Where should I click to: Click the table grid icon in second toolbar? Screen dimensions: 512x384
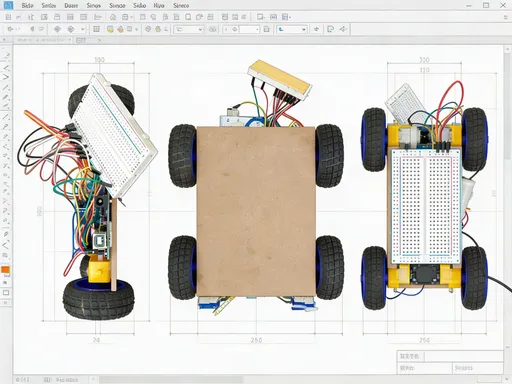(96, 29)
